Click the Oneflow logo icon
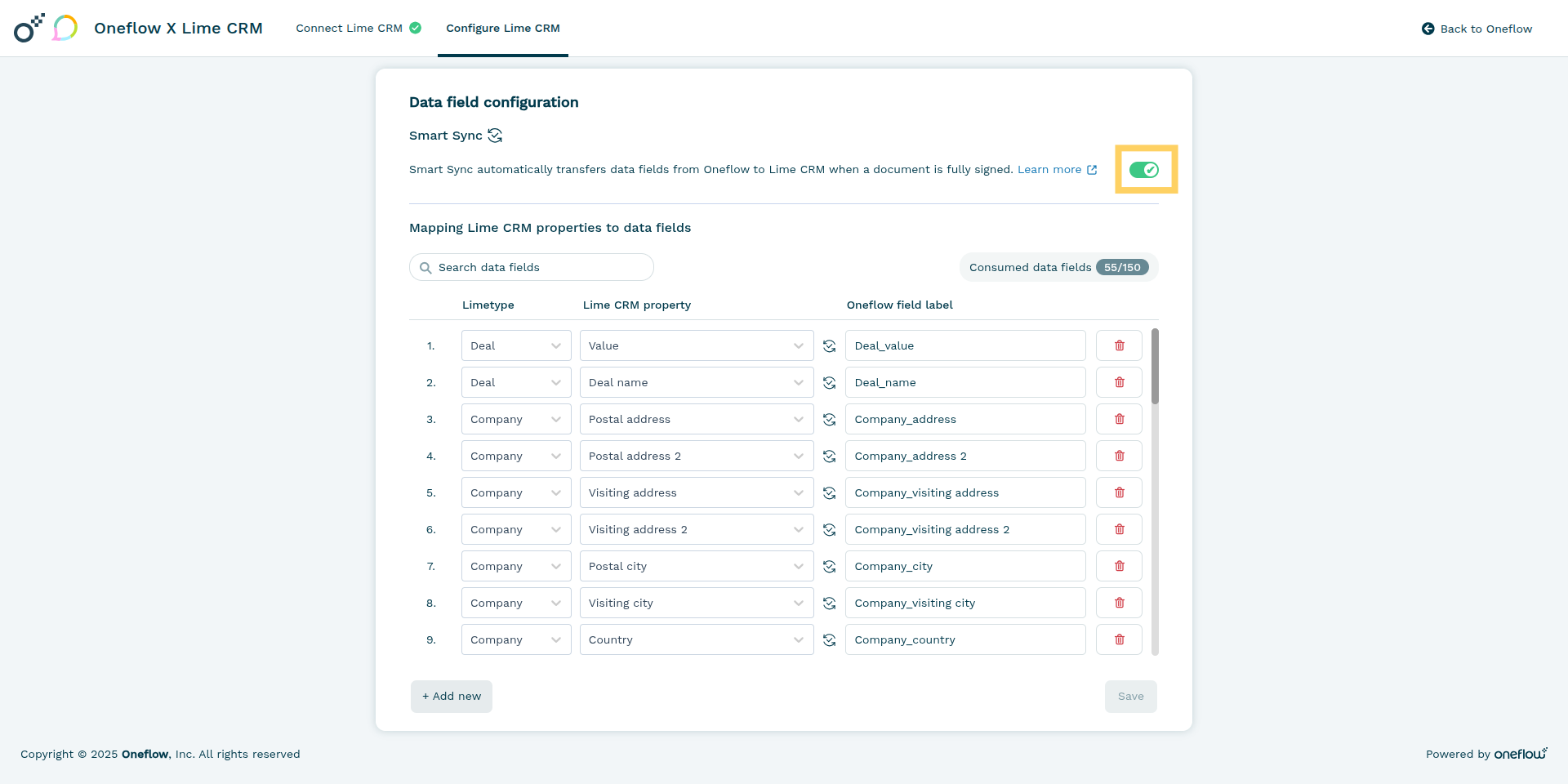Viewport: 1568px width, 784px height. pos(29,28)
